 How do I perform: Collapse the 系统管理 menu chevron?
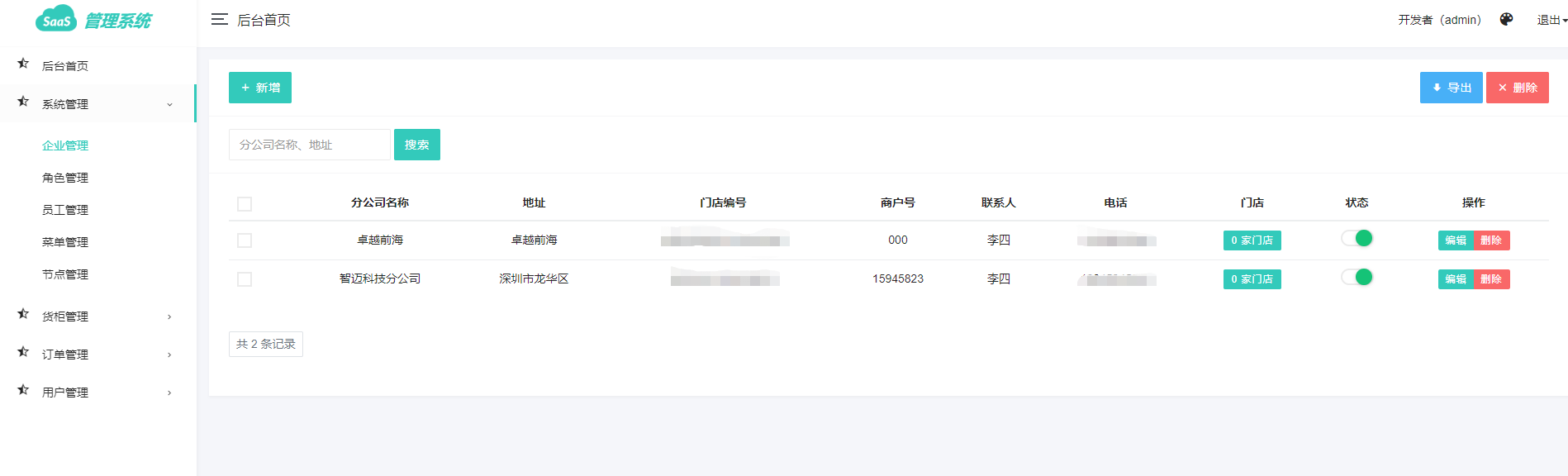(169, 105)
